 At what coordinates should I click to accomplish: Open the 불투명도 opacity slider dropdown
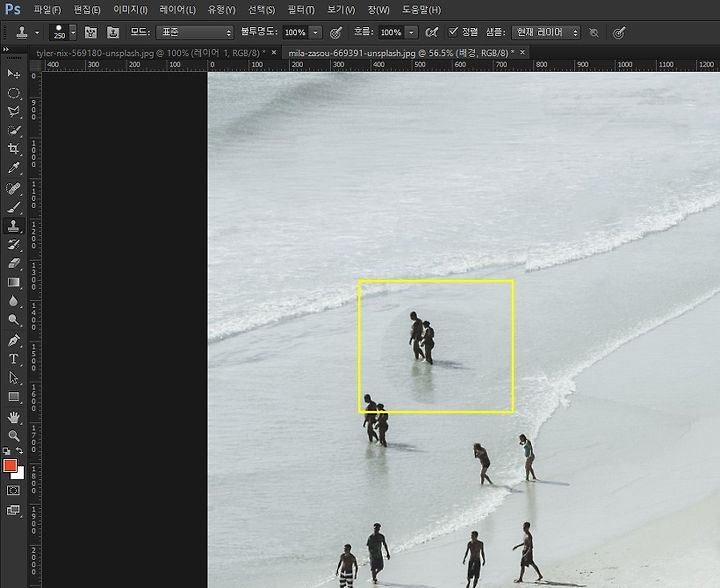[x=315, y=32]
